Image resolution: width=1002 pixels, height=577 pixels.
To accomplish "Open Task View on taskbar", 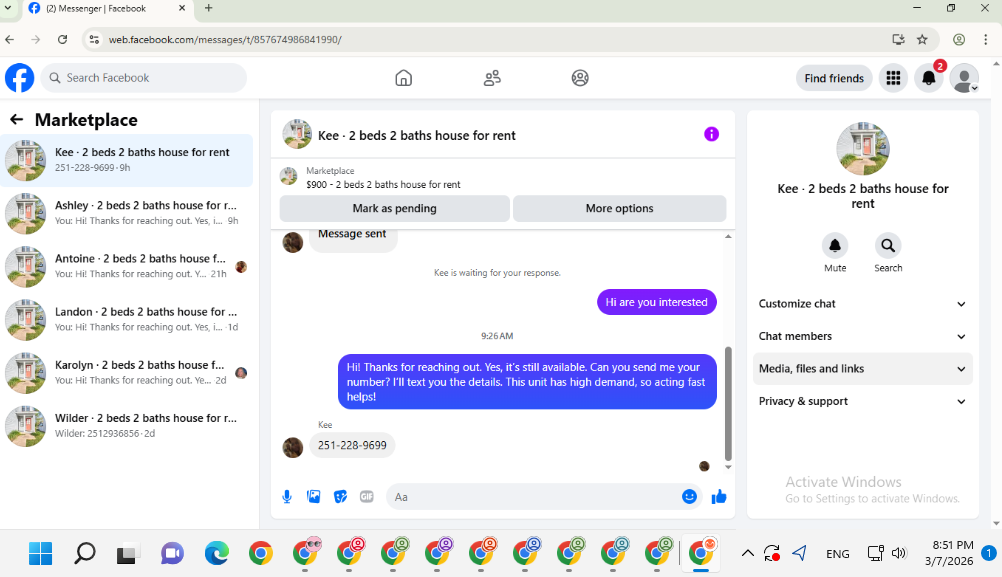I will pyautogui.click(x=128, y=553).
